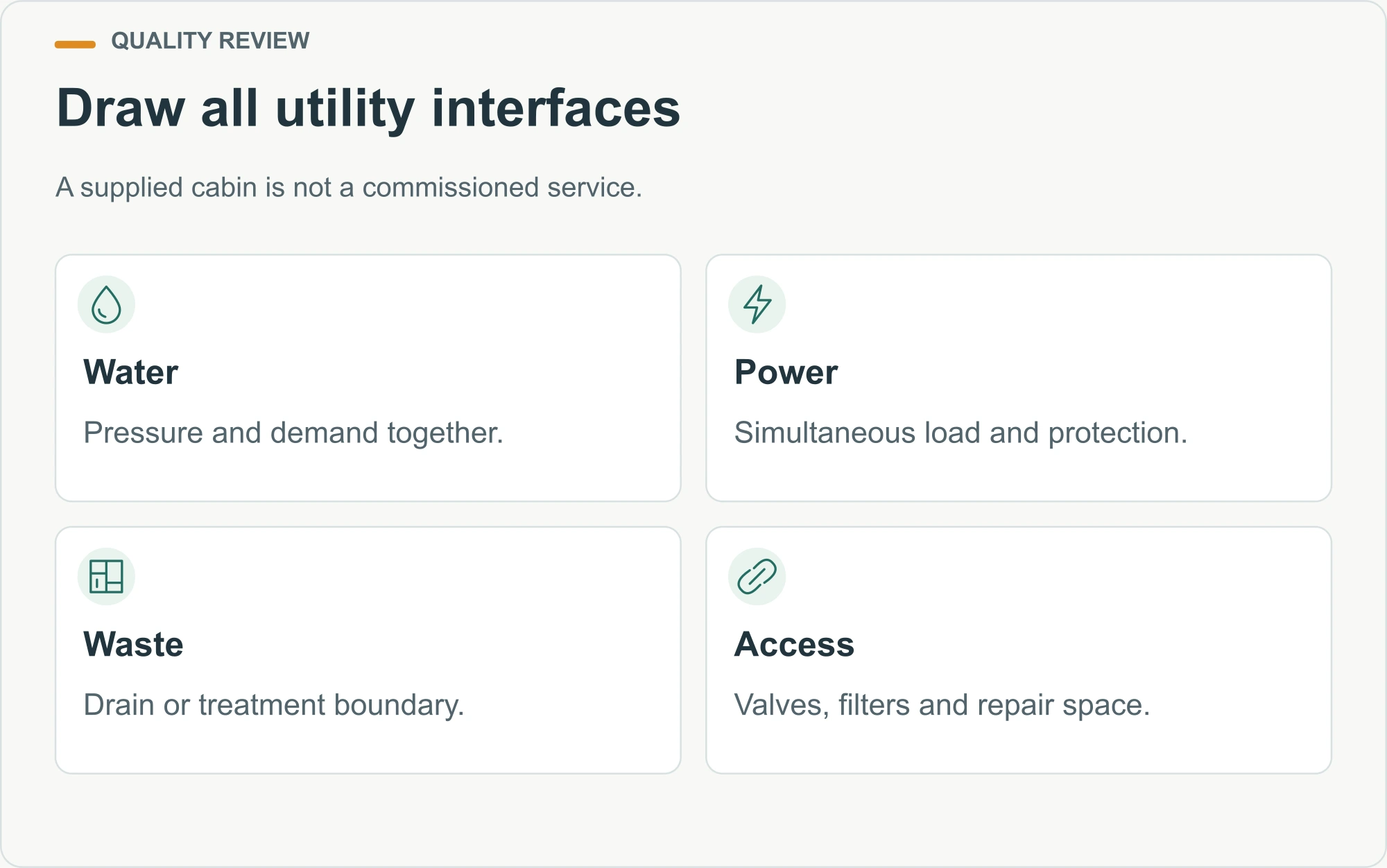Viewport: 1387px width, 868px height.
Task: Select the Water card heading
Action: [x=131, y=372]
